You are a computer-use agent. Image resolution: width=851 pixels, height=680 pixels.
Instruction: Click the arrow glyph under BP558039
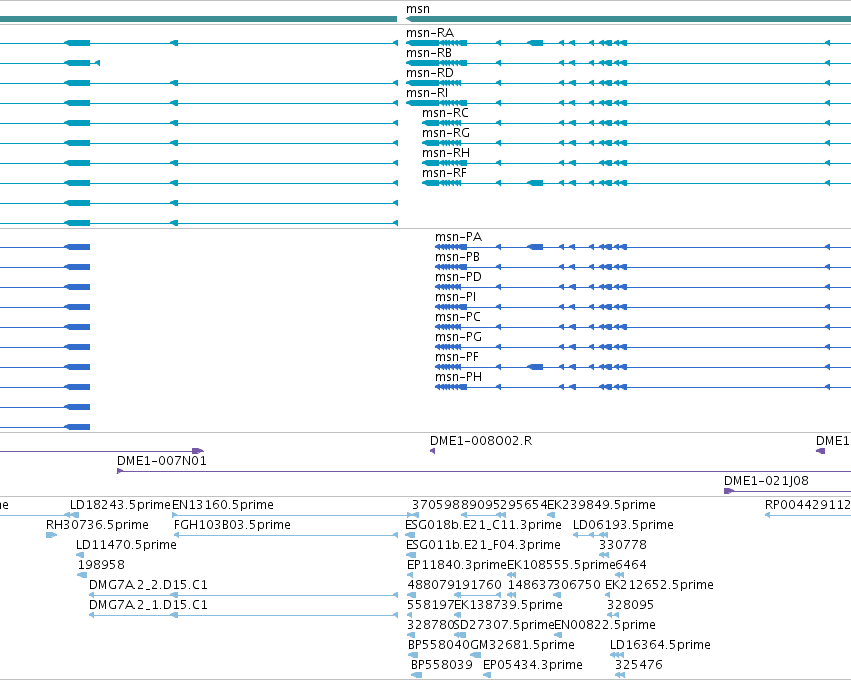click(416, 675)
